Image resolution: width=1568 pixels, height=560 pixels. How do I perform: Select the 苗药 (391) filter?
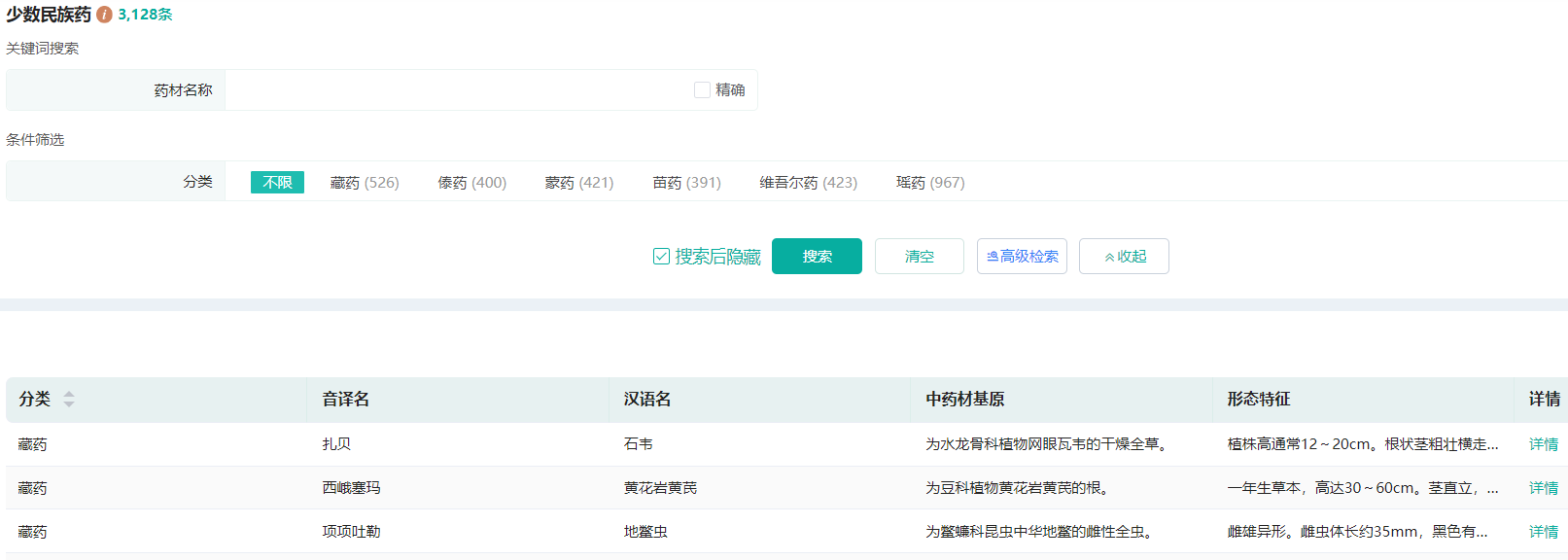(x=686, y=183)
